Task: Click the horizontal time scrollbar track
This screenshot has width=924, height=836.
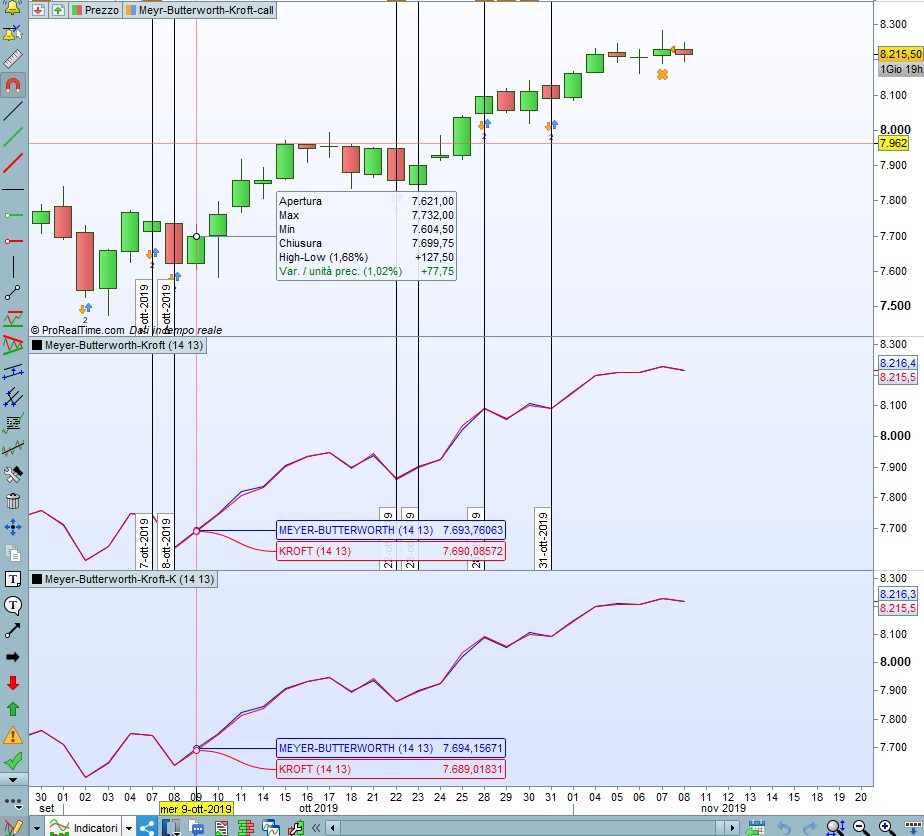Action: pos(532,828)
